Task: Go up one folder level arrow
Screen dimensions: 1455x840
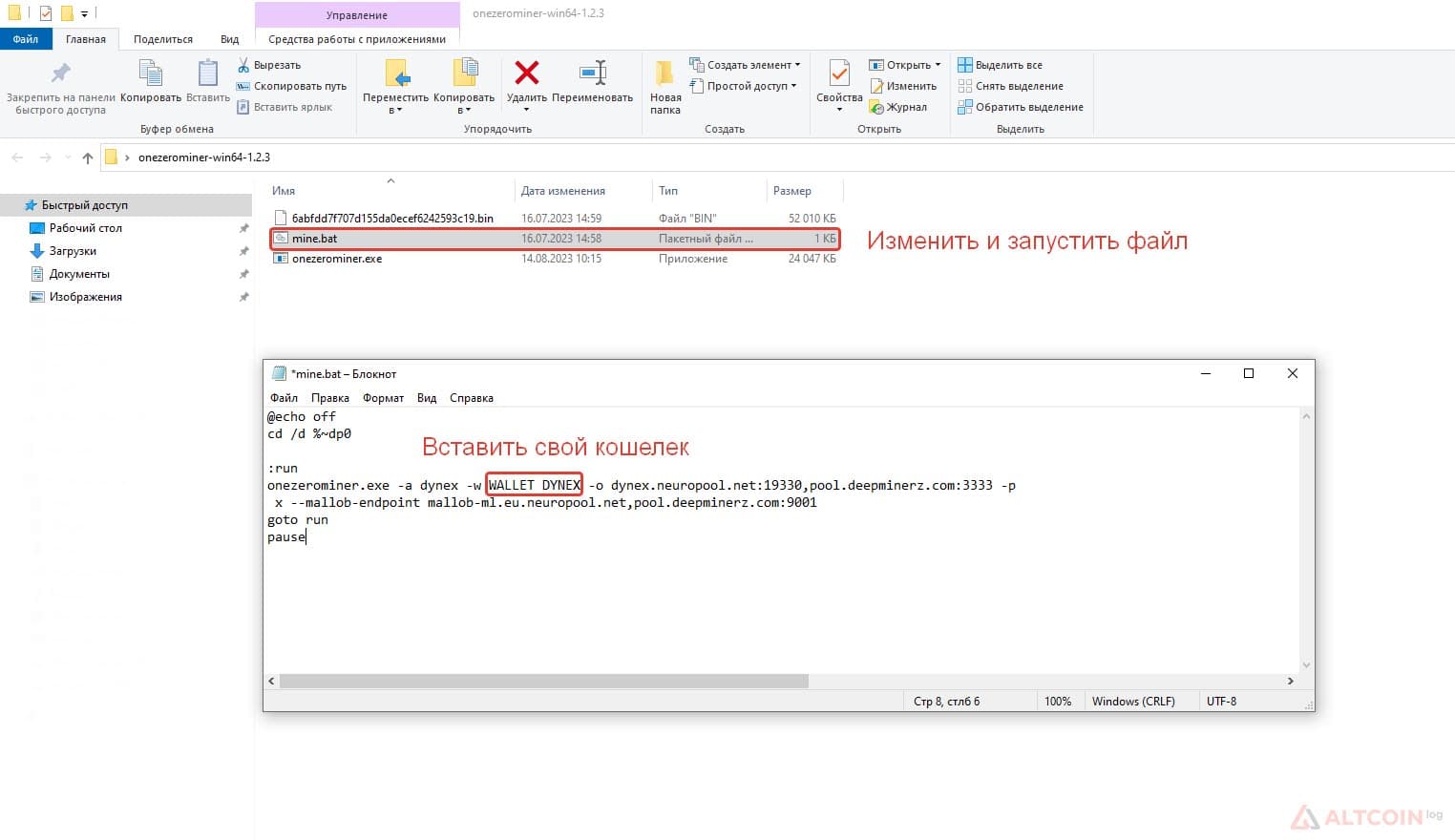Action: pos(88,157)
